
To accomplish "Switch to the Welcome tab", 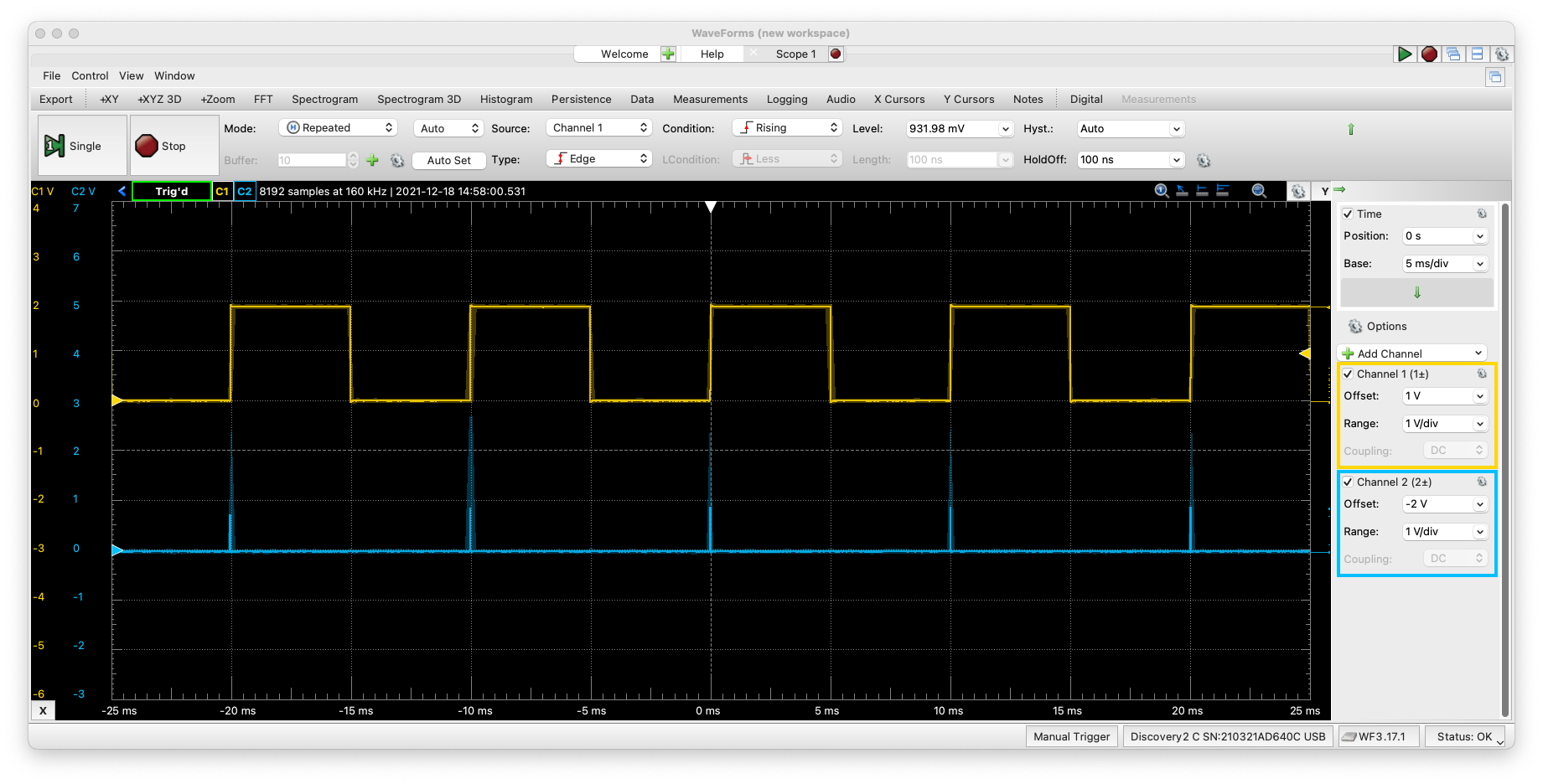I will coord(624,54).
